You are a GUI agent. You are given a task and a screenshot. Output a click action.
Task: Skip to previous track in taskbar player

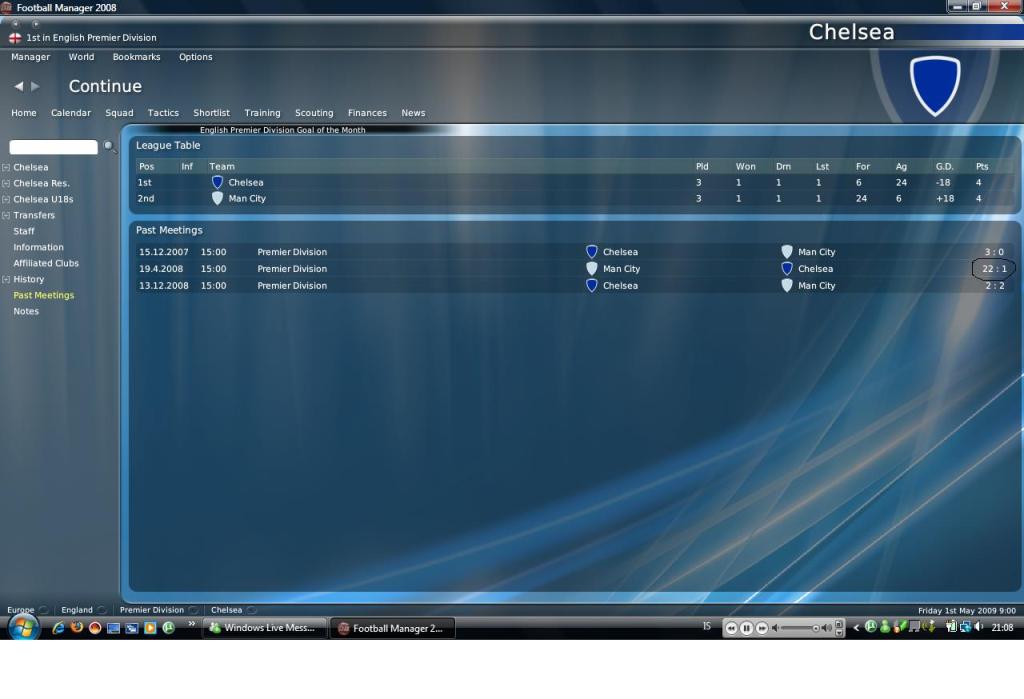731,628
